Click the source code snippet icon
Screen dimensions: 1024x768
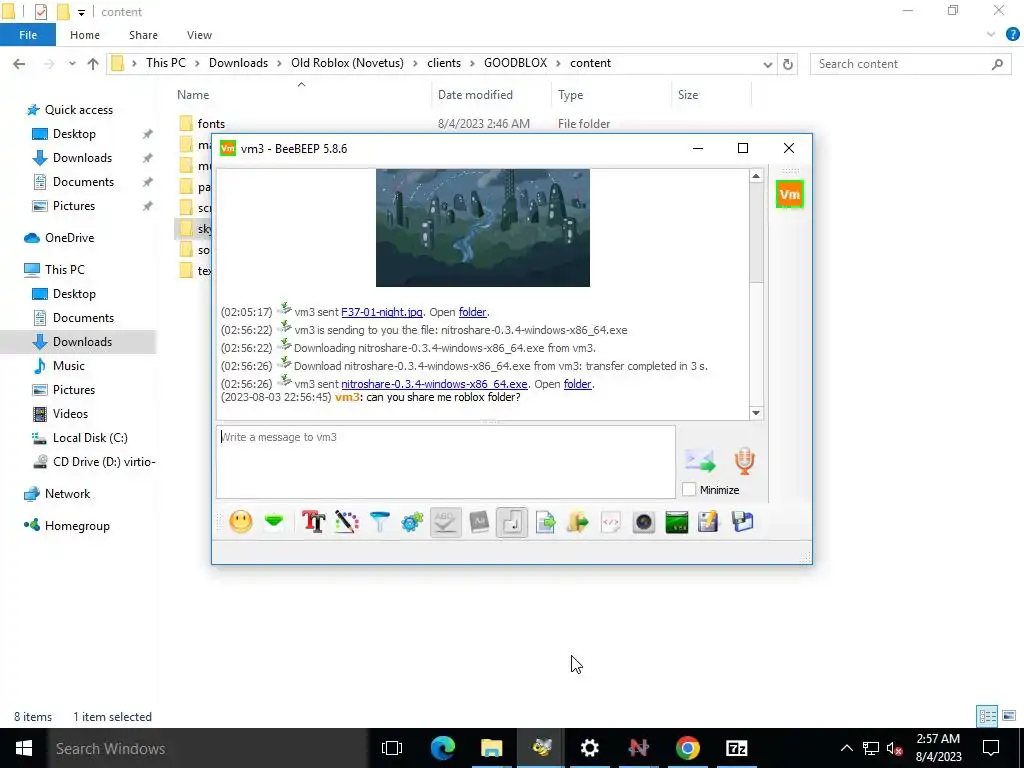tap(611, 522)
